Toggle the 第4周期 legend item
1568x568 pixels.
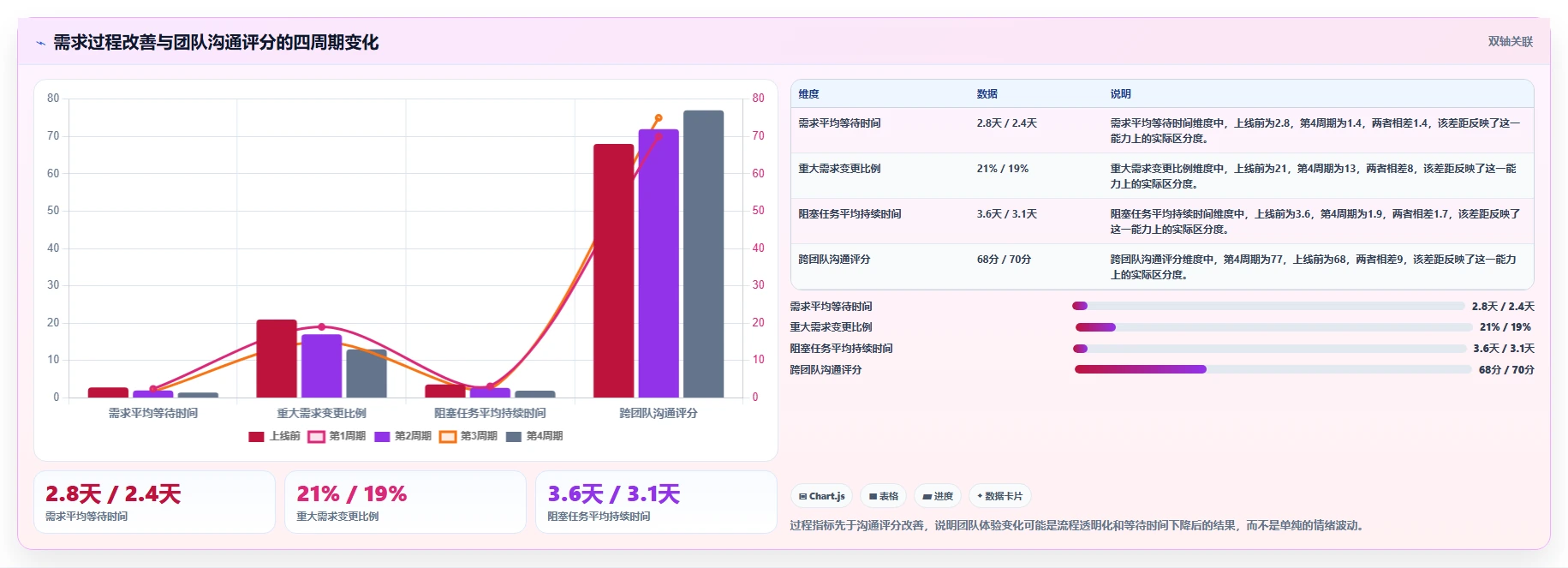click(534, 436)
